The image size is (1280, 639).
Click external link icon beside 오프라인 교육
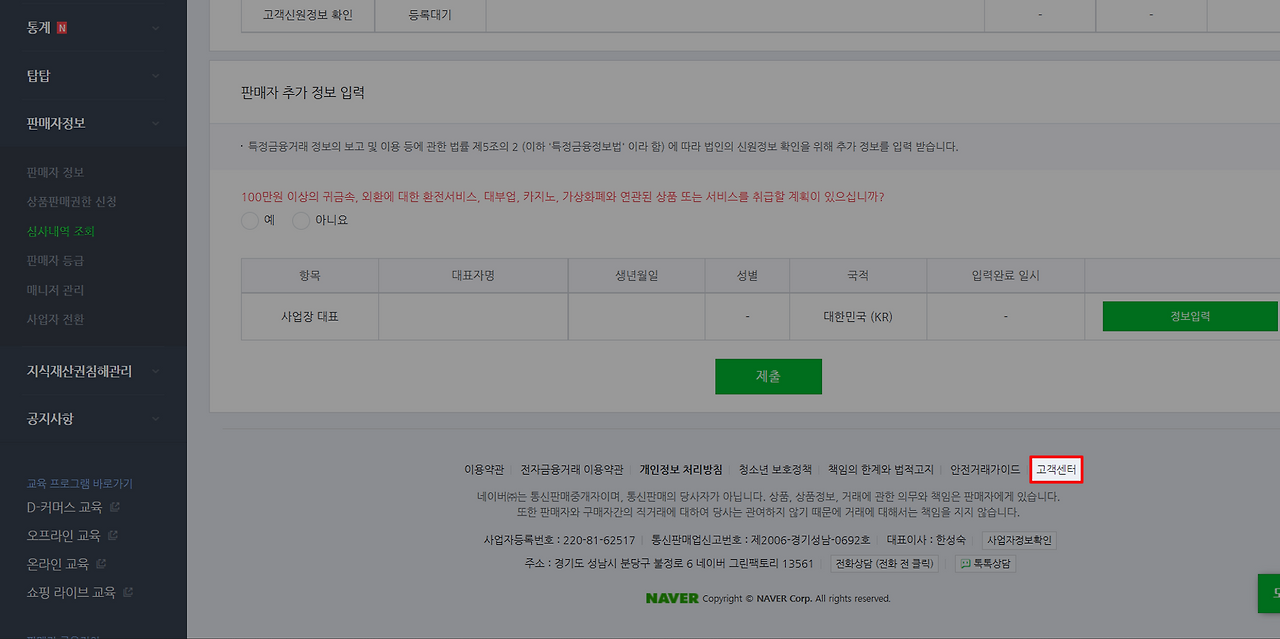[x=115, y=535]
